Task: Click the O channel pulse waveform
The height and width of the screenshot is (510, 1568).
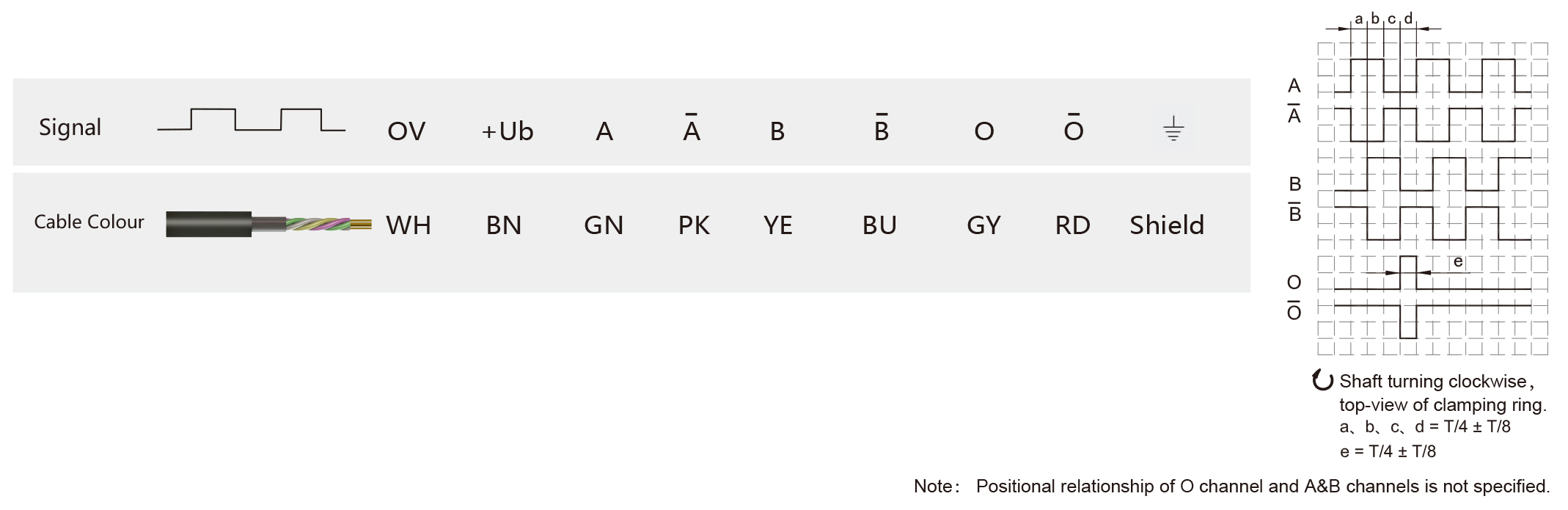Action: coord(1432,273)
